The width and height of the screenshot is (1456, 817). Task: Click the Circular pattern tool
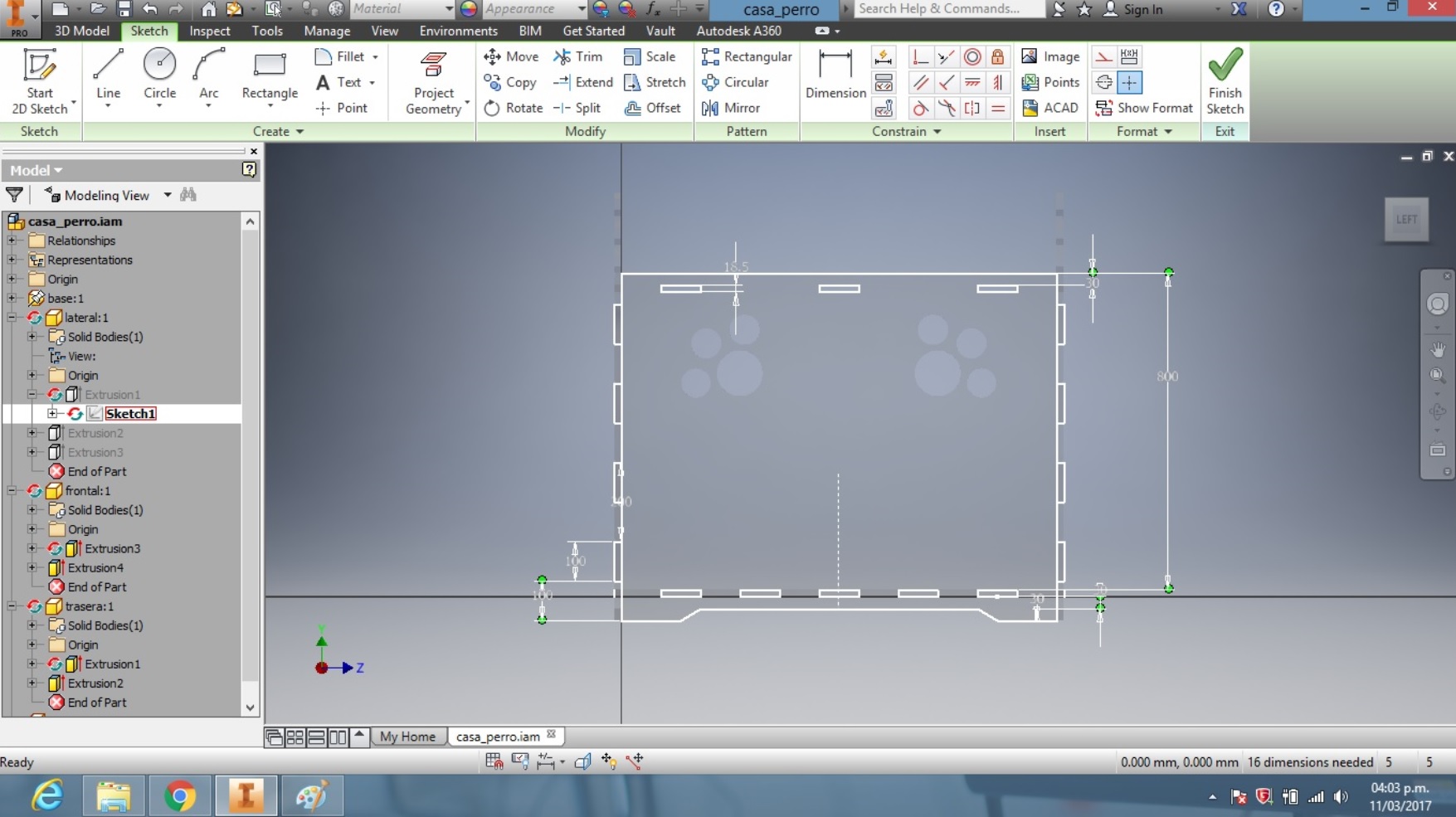(735, 82)
